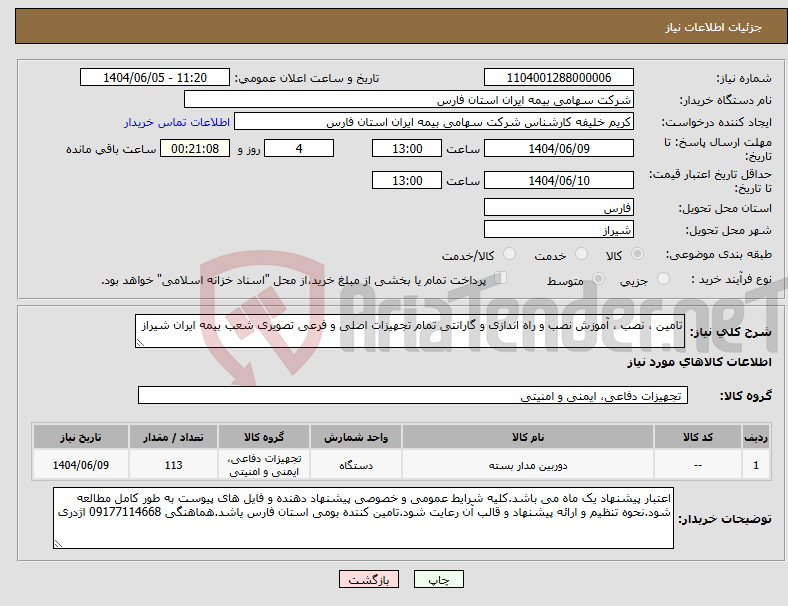Viewport: 788px width, 606px height.
Task: Click the نام کالا column header
Action: (x=528, y=437)
